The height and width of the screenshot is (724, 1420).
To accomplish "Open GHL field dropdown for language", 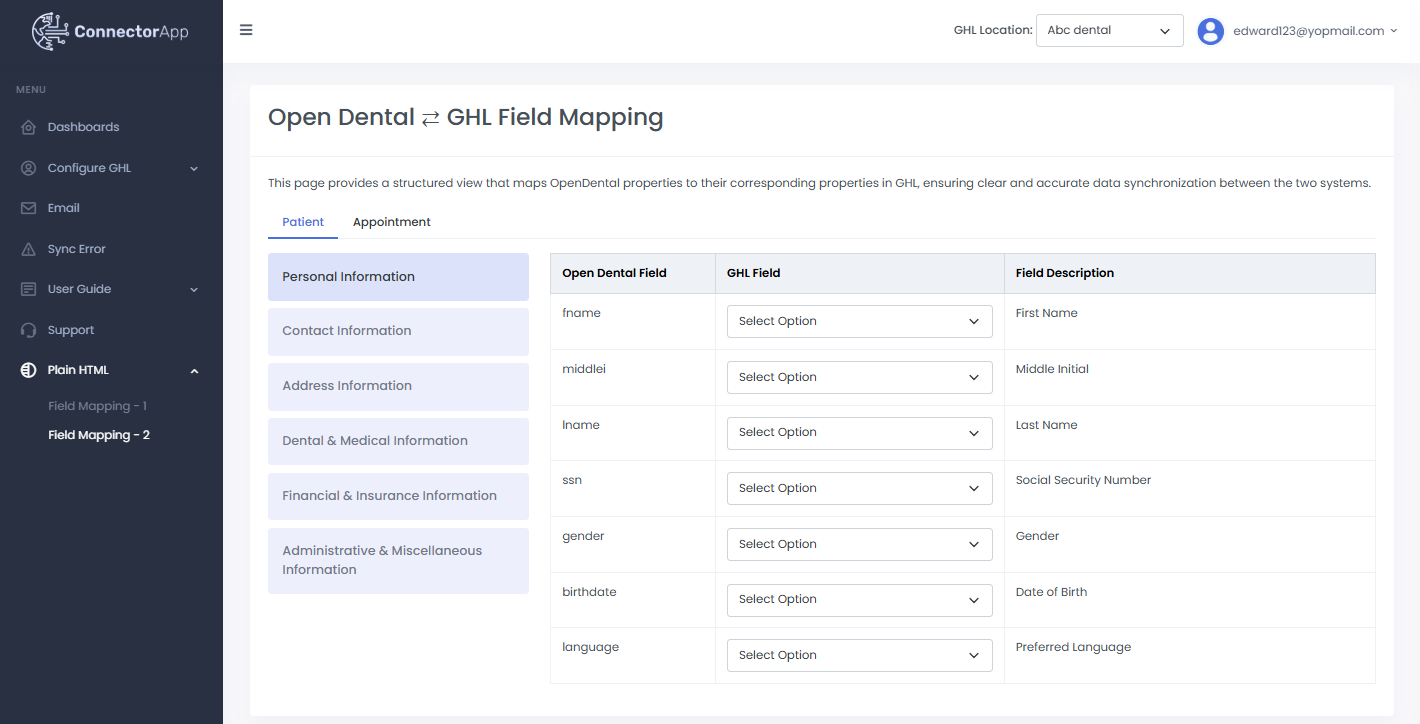I will click(860, 655).
